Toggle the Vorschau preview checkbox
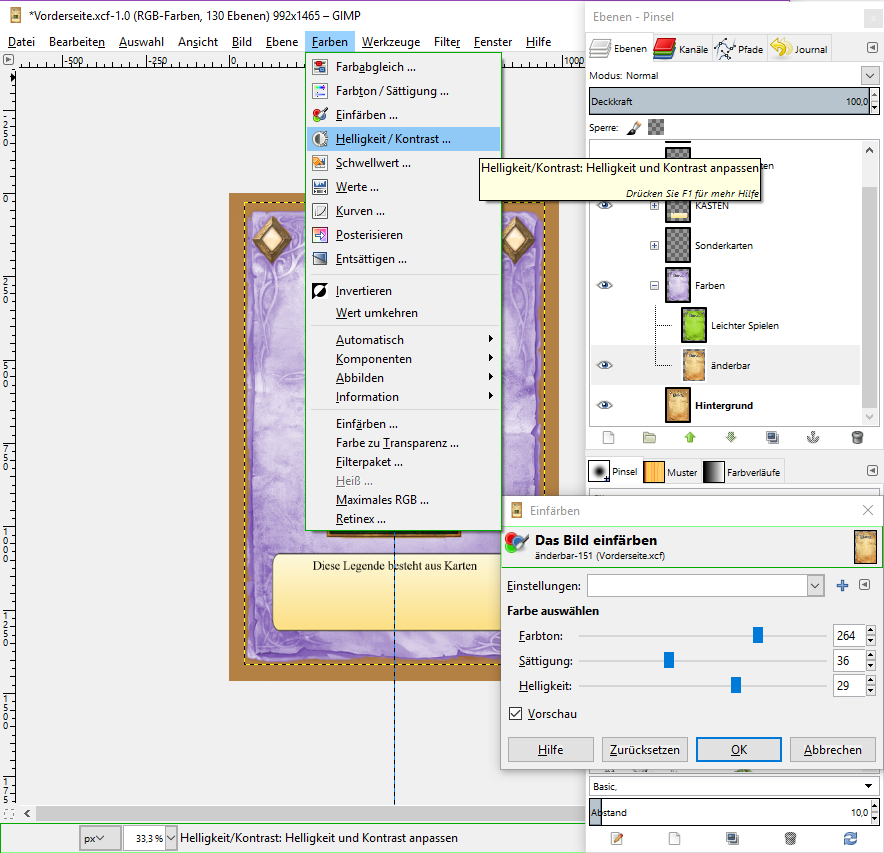 pyautogui.click(x=516, y=714)
